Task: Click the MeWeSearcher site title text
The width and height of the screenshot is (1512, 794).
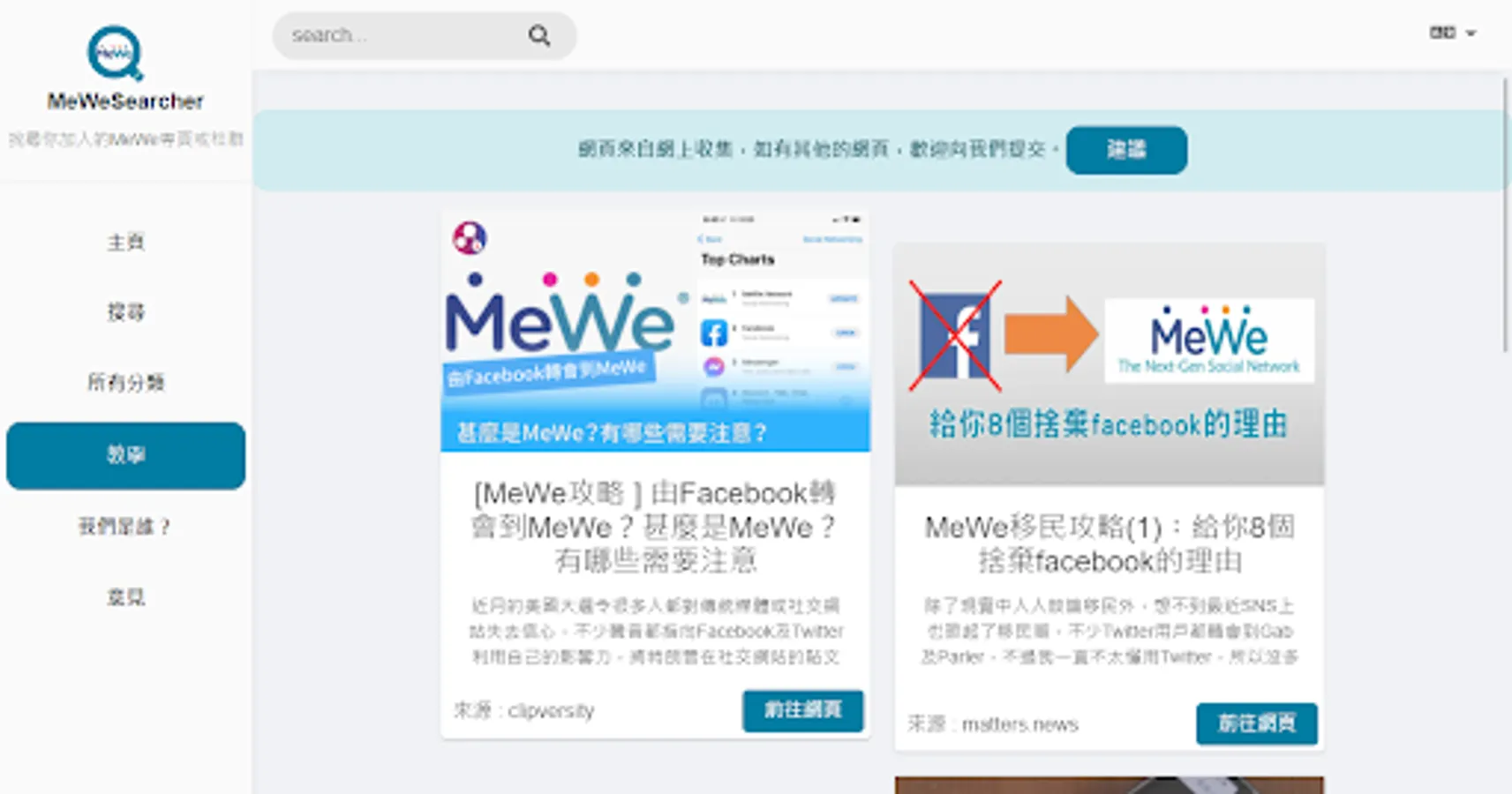Action: point(125,101)
